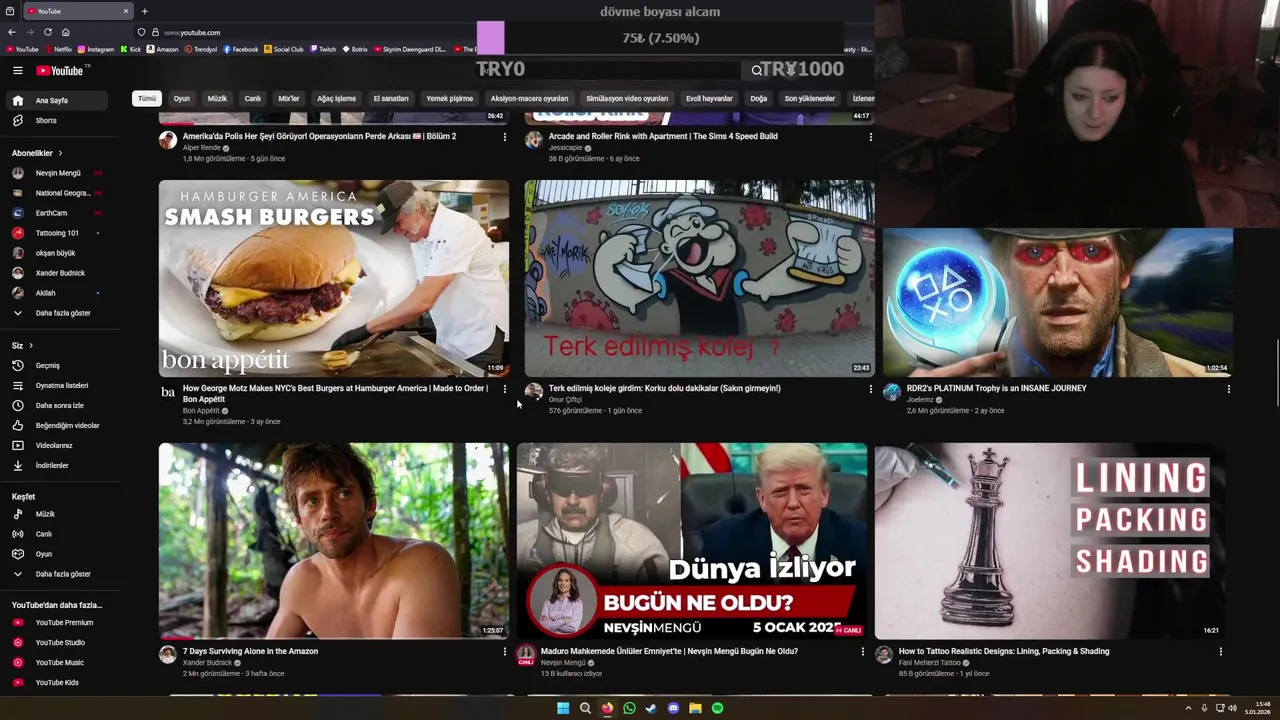Select the Ağaç işleme filter chip

coord(336,98)
